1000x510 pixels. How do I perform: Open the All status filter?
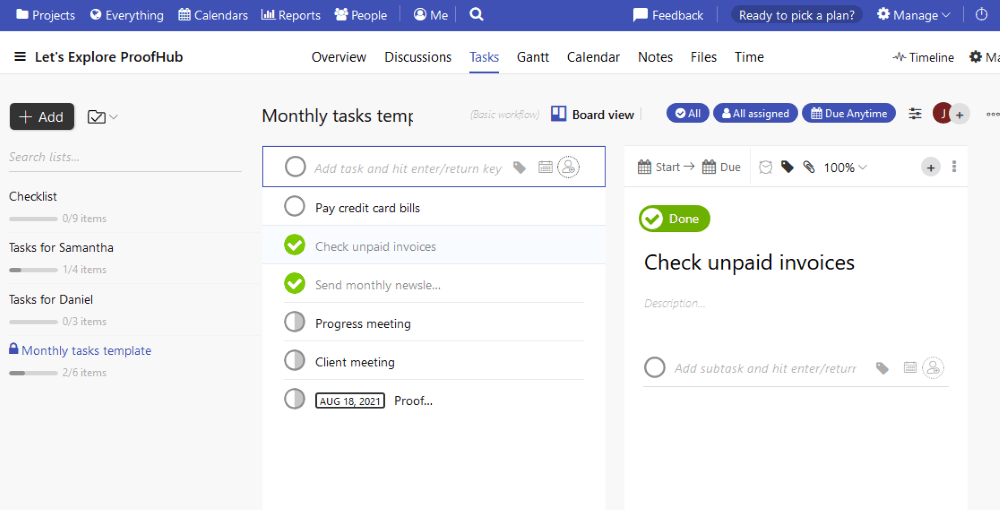point(688,113)
